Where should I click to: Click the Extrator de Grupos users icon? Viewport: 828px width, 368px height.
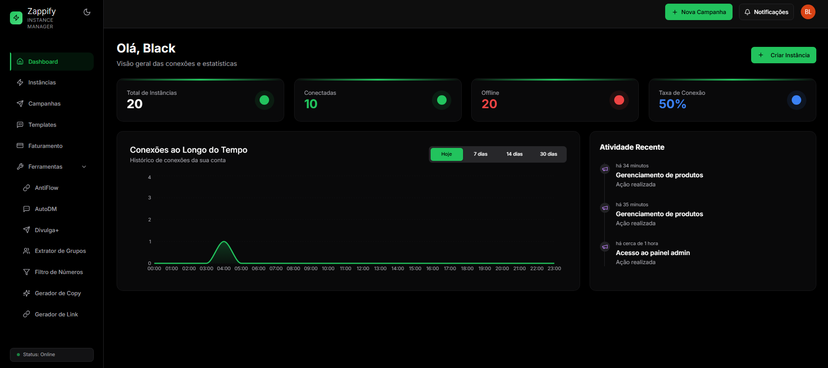coord(26,251)
